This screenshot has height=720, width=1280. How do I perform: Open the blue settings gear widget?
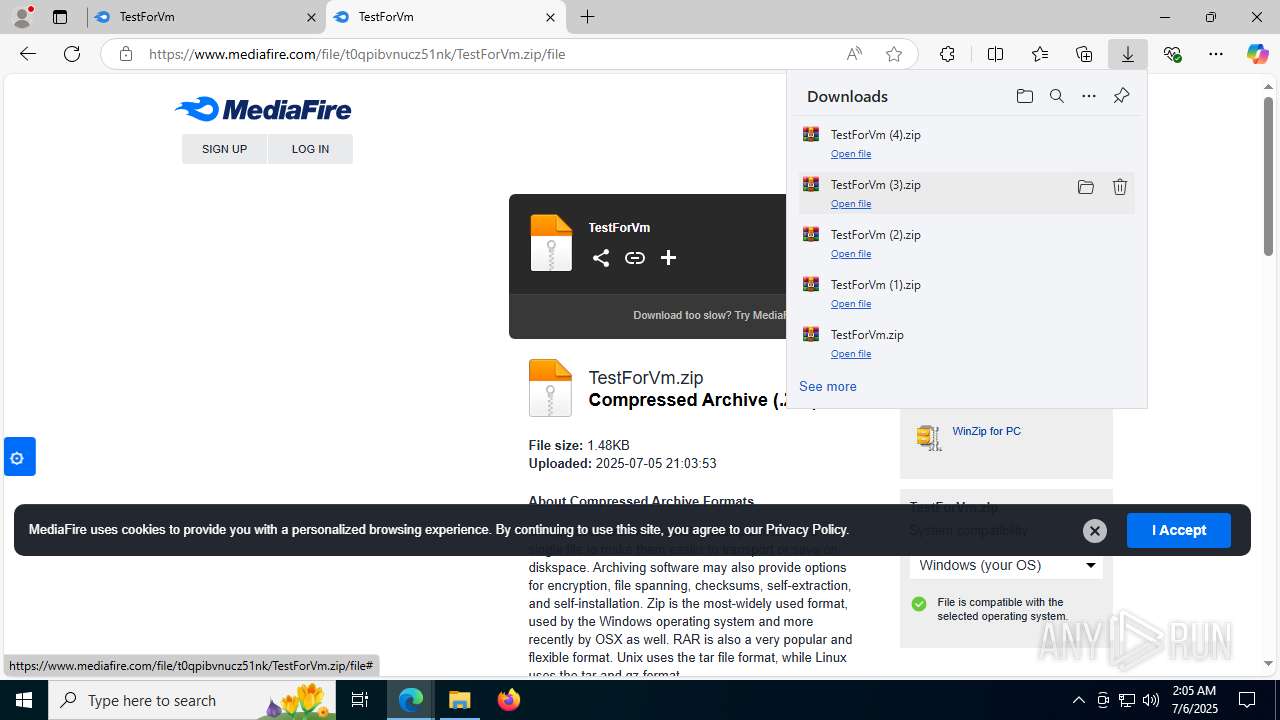coord(19,457)
